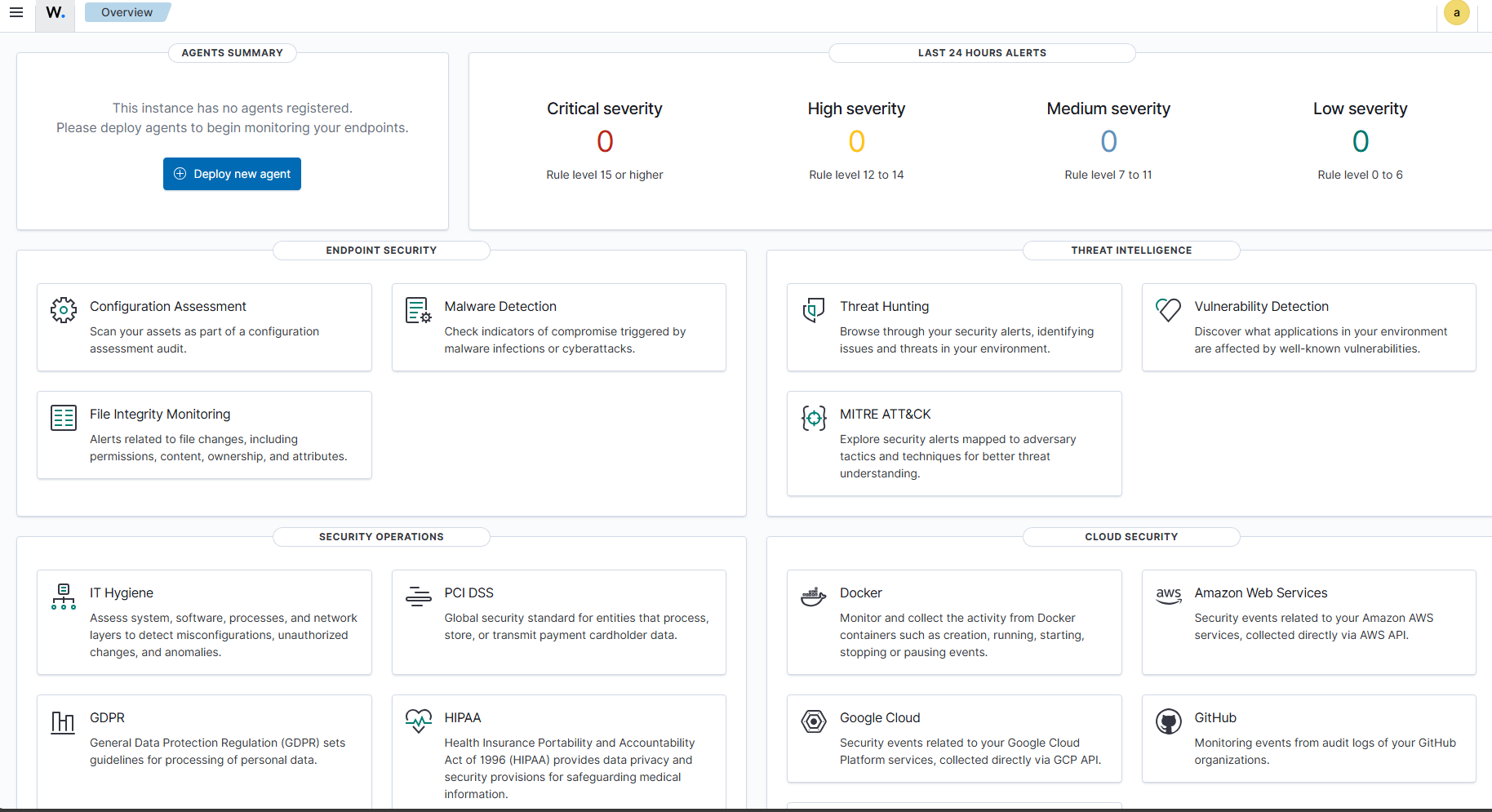Click the MITRE ATT&CK target icon

pos(814,418)
